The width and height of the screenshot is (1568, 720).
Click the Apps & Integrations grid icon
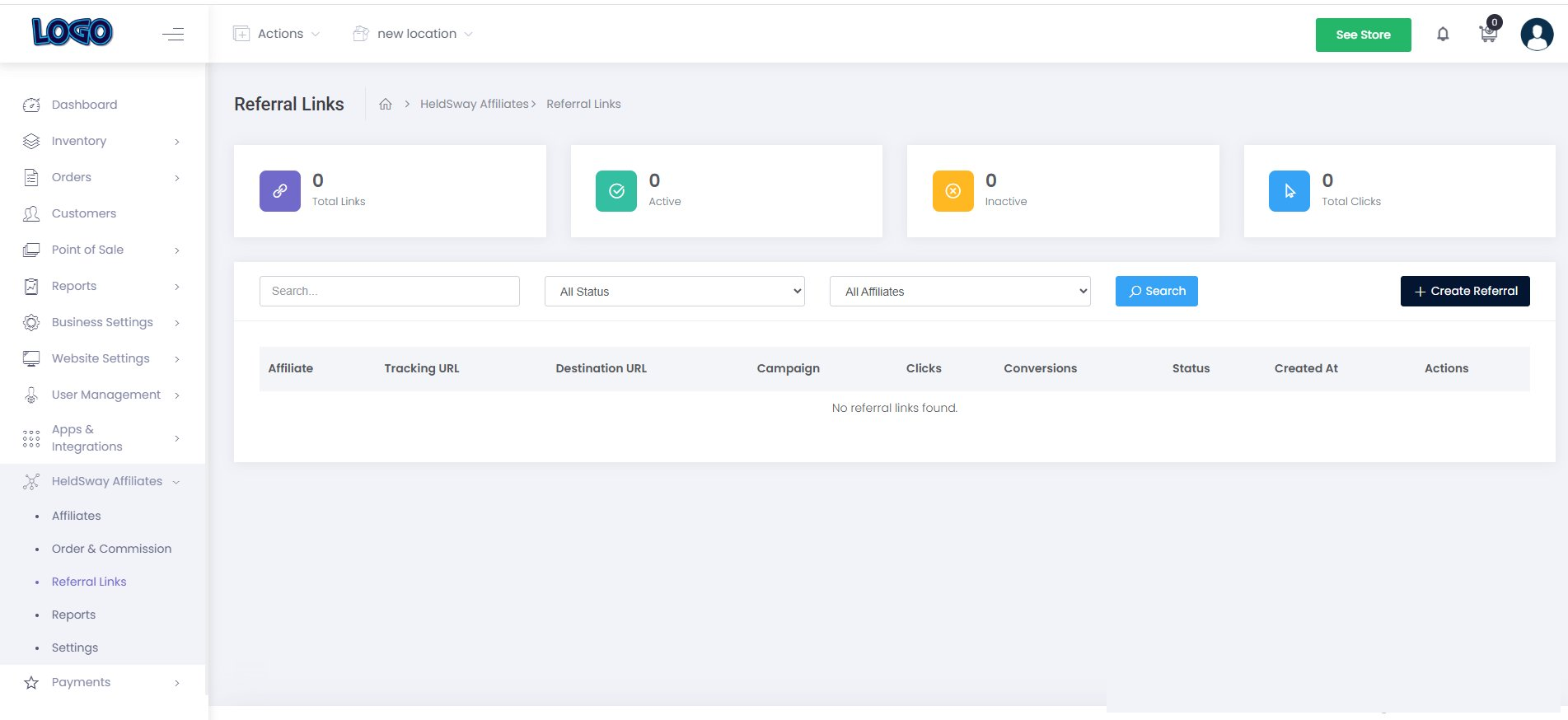point(31,438)
